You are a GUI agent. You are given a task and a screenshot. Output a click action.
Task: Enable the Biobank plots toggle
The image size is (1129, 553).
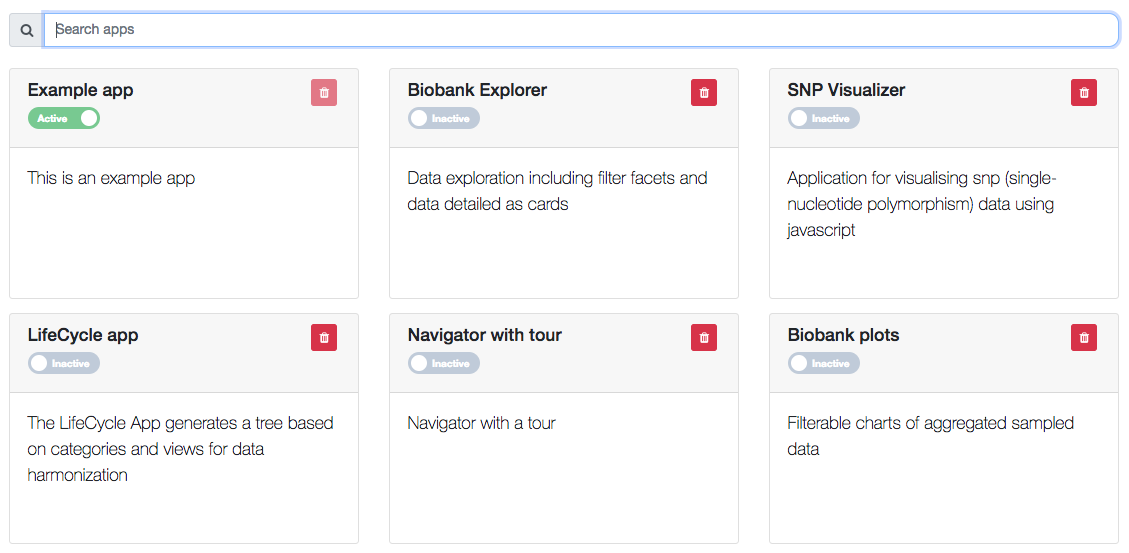[x=824, y=363]
